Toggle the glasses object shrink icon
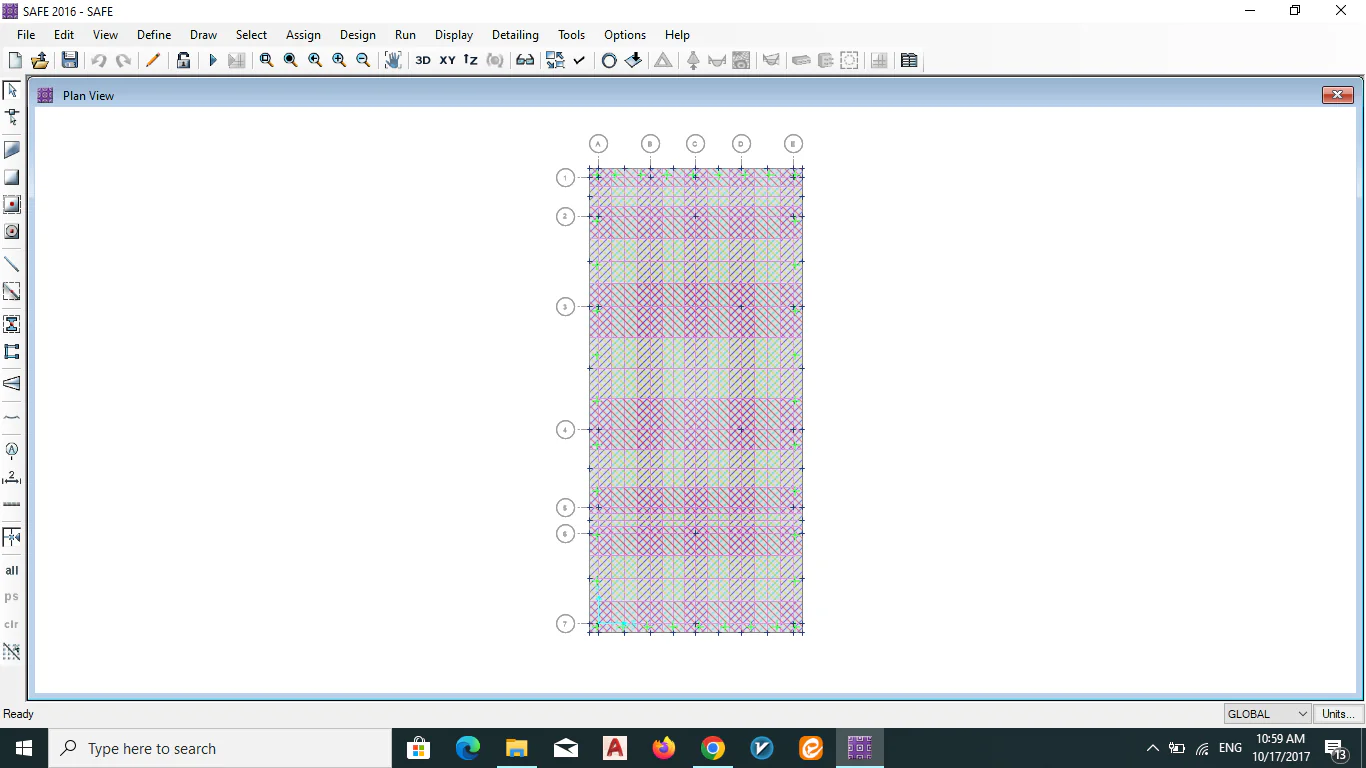Viewport: 1366px width, 768px height. (525, 60)
